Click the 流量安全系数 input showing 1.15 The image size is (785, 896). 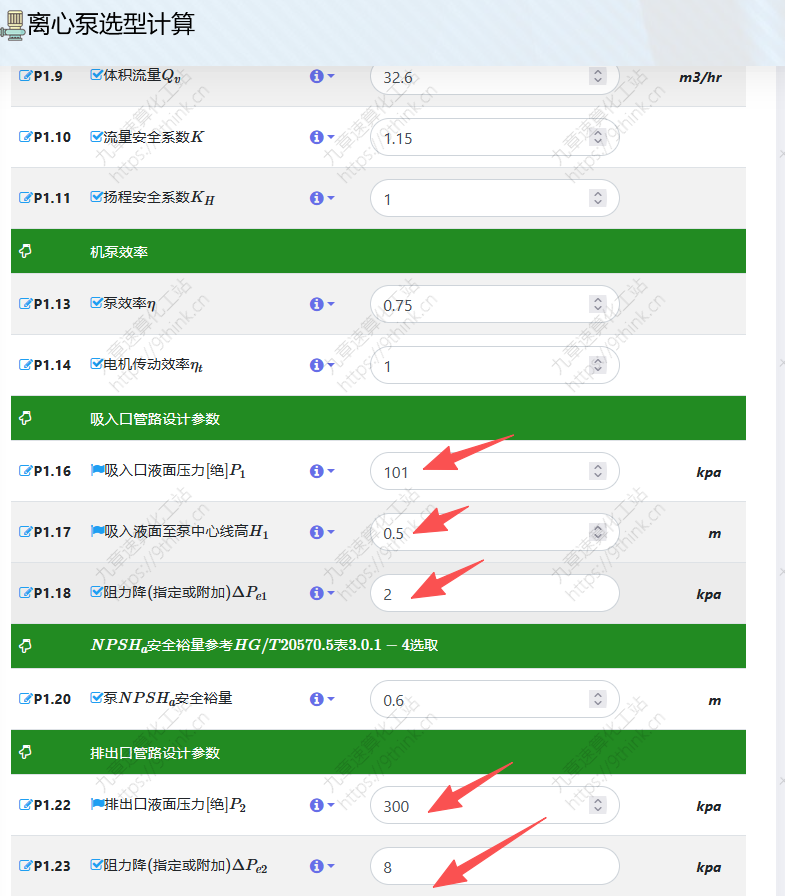point(495,137)
